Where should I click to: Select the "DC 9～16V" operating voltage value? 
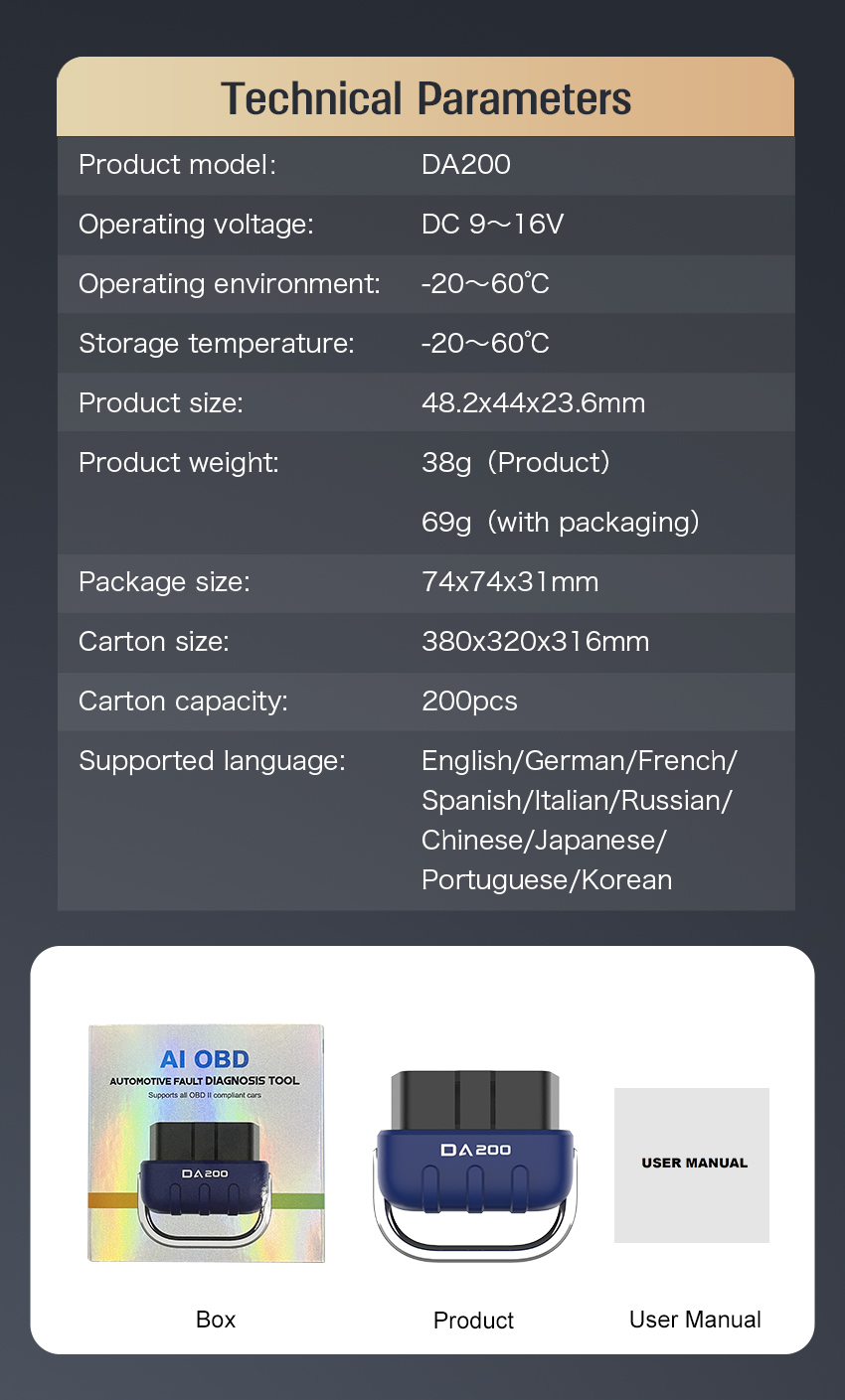pyautogui.click(x=492, y=225)
